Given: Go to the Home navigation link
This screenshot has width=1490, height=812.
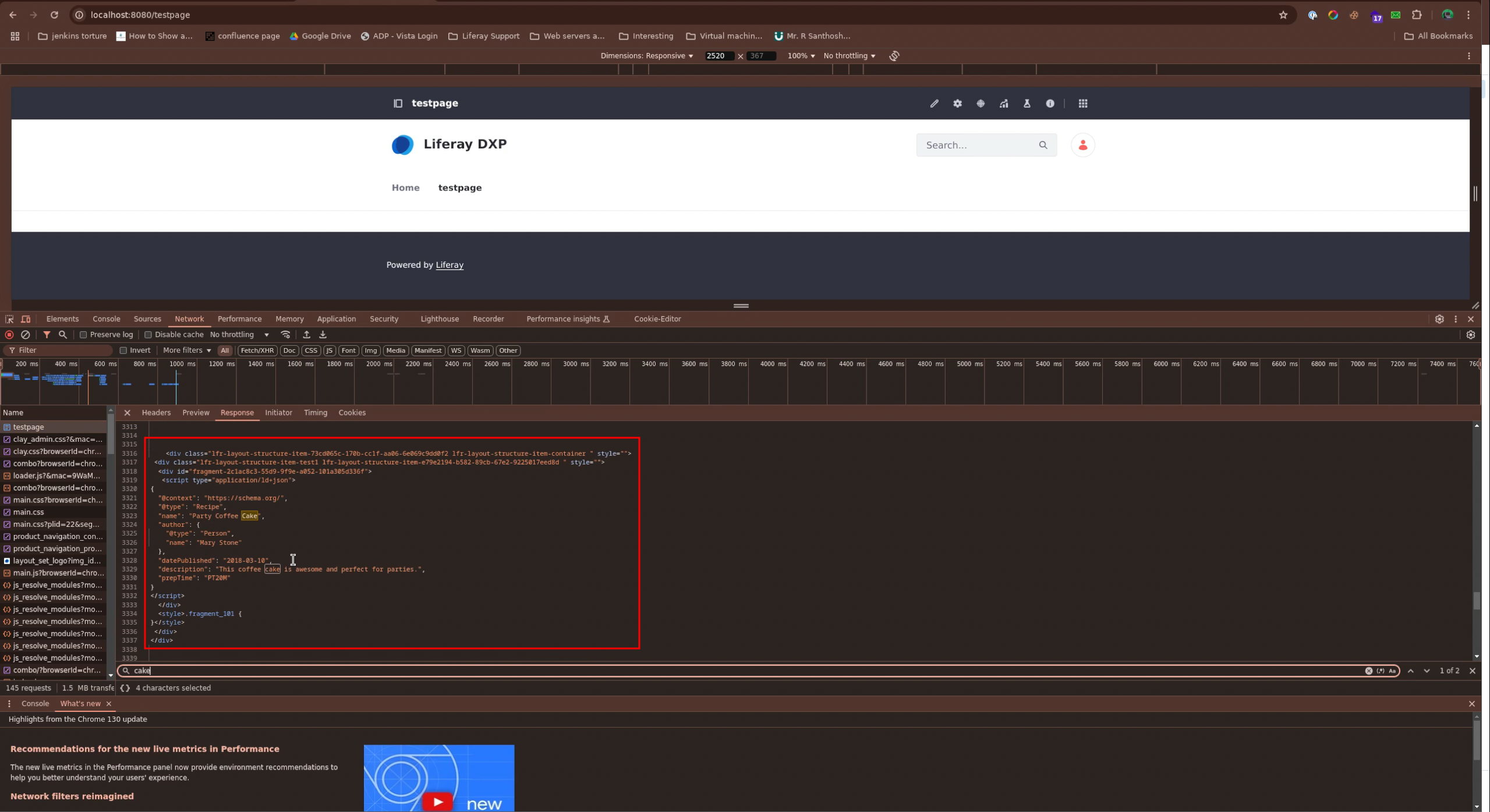Looking at the screenshot, I should pyautogui.click(x=405, y=188).
